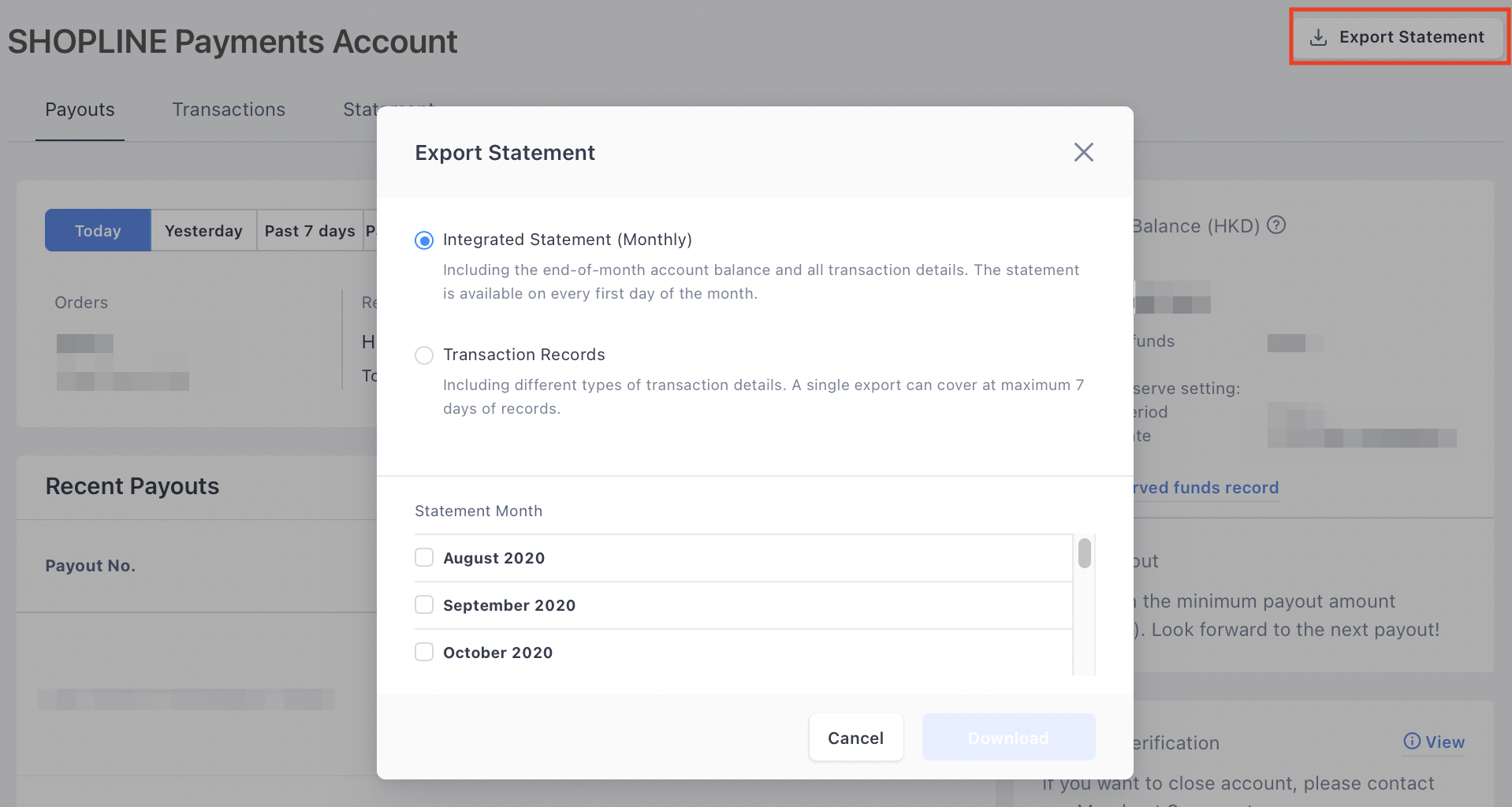Open the reserved funds record link
1512x807 pixels.
click(1205, 488)
